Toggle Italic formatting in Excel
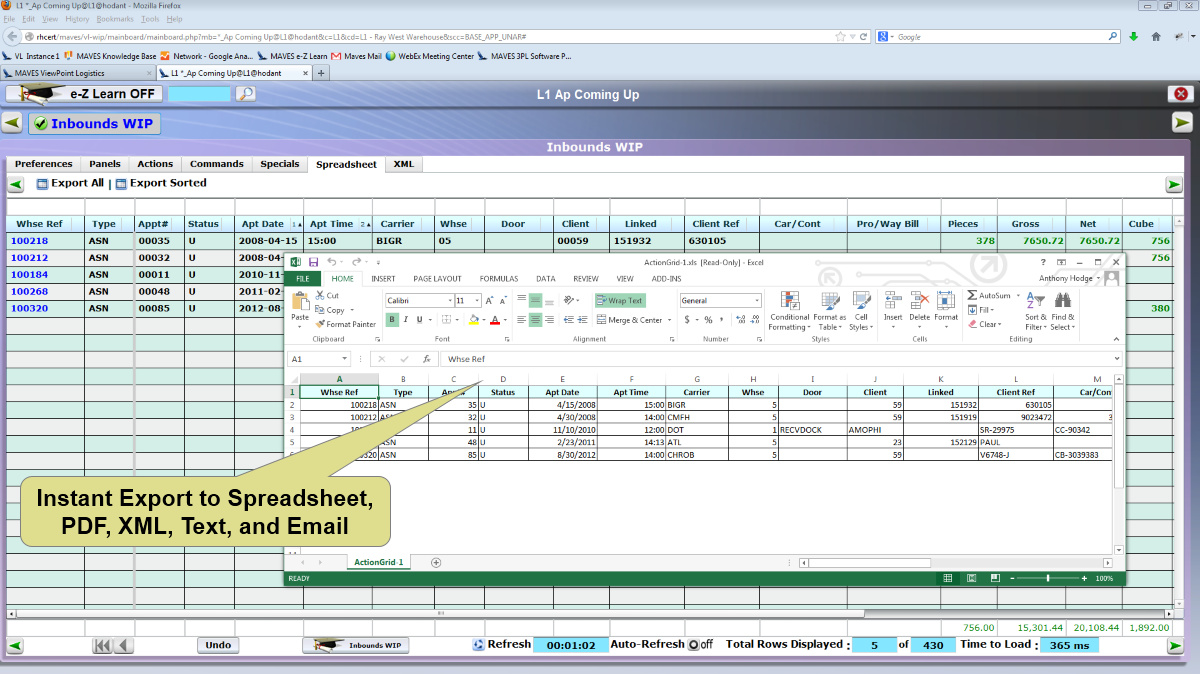Viewport: 1200px width, 674px height. [406, 320]
